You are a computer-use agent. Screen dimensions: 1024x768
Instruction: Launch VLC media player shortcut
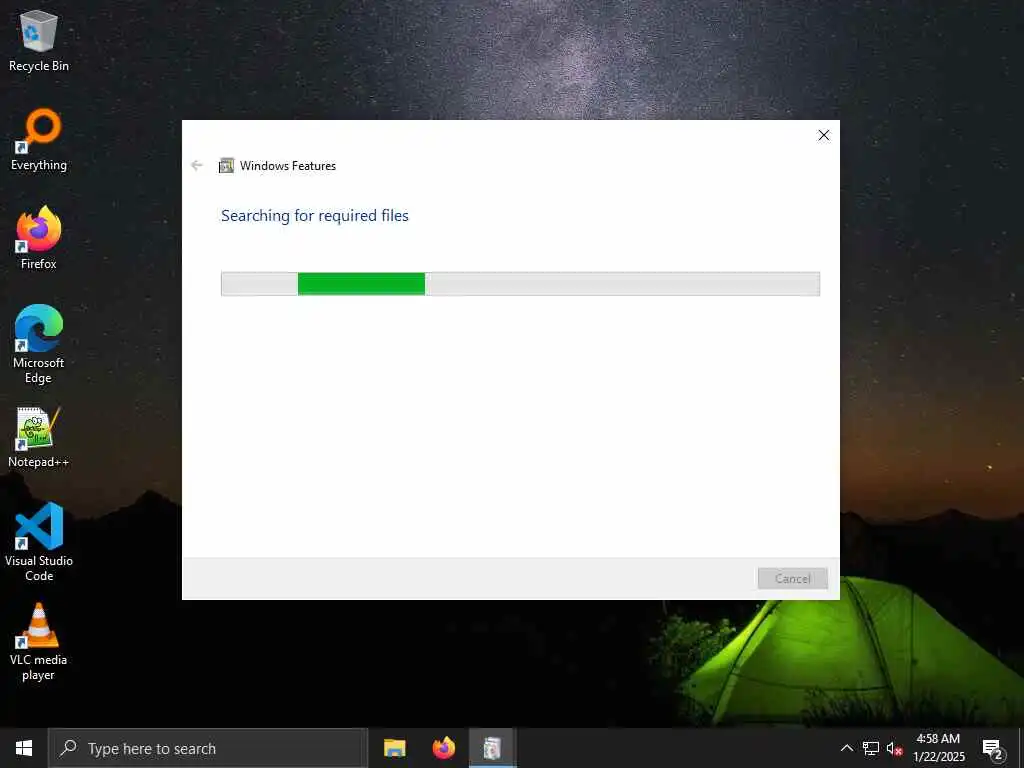pyautogui.click(x=39, y=643)
